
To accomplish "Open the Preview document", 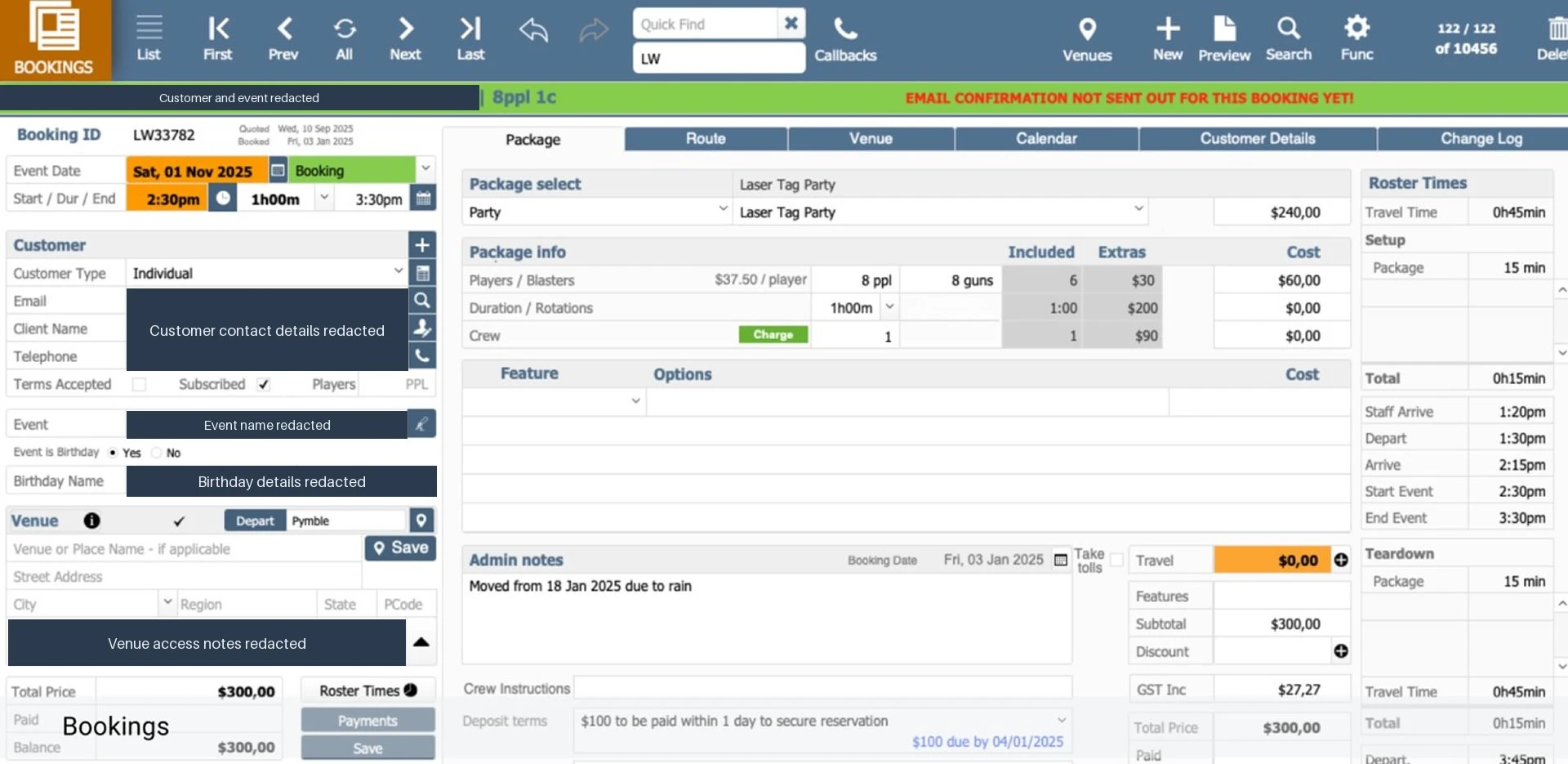I will [x=1224, y=39].
